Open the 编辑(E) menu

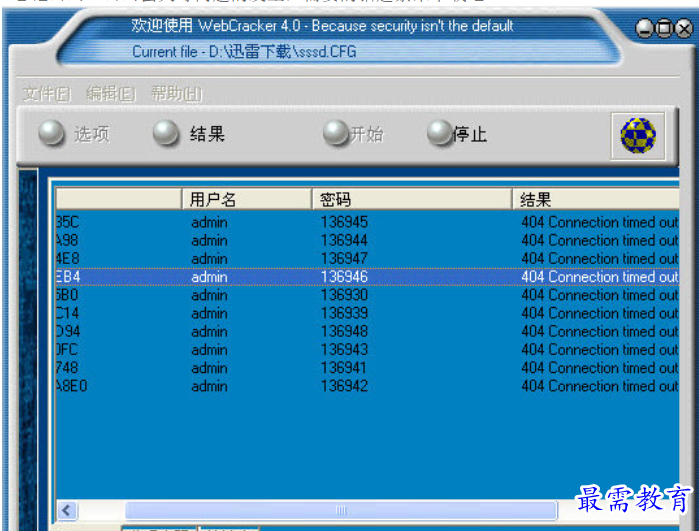tap(111, 94)
